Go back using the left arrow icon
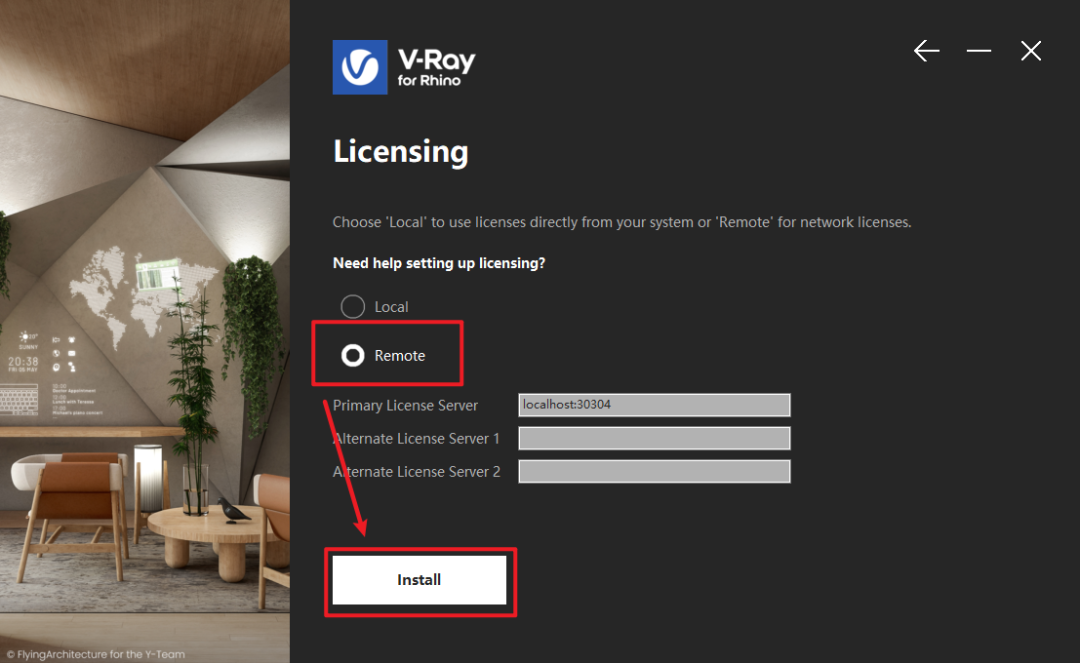This screenshot has height=663, width=1080. point(926,50)
